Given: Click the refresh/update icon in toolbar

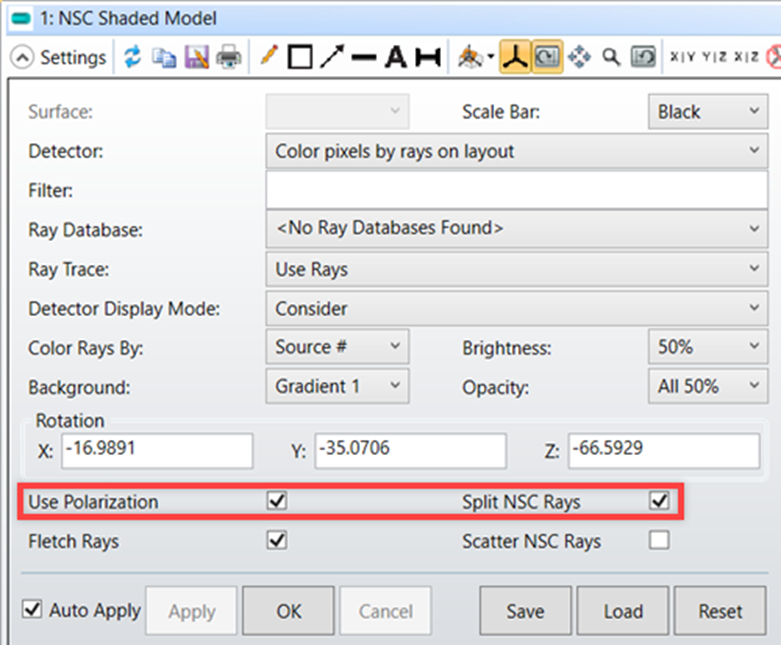Looking at the screenshot, I should (133, 58).
